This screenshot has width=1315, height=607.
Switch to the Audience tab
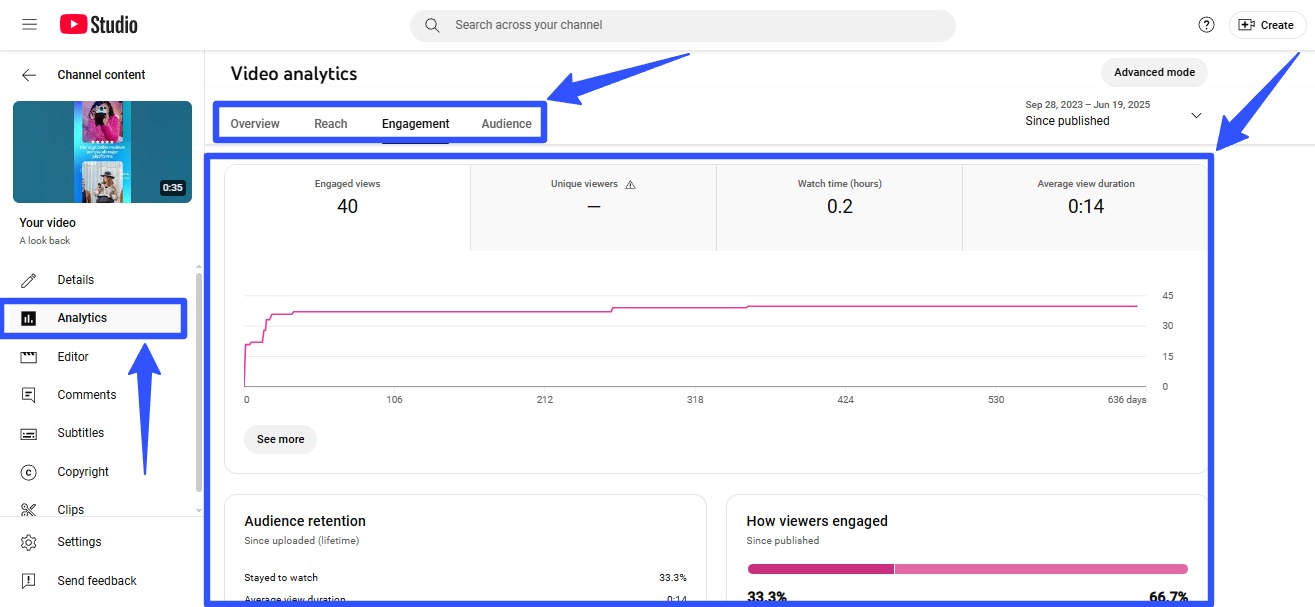tap(506, 123)
